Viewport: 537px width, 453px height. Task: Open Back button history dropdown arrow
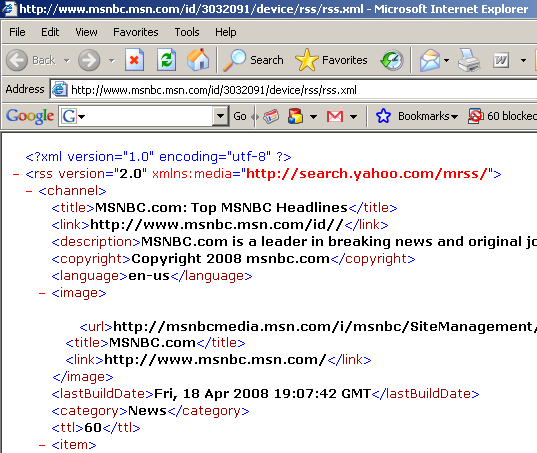coord(67,61)
